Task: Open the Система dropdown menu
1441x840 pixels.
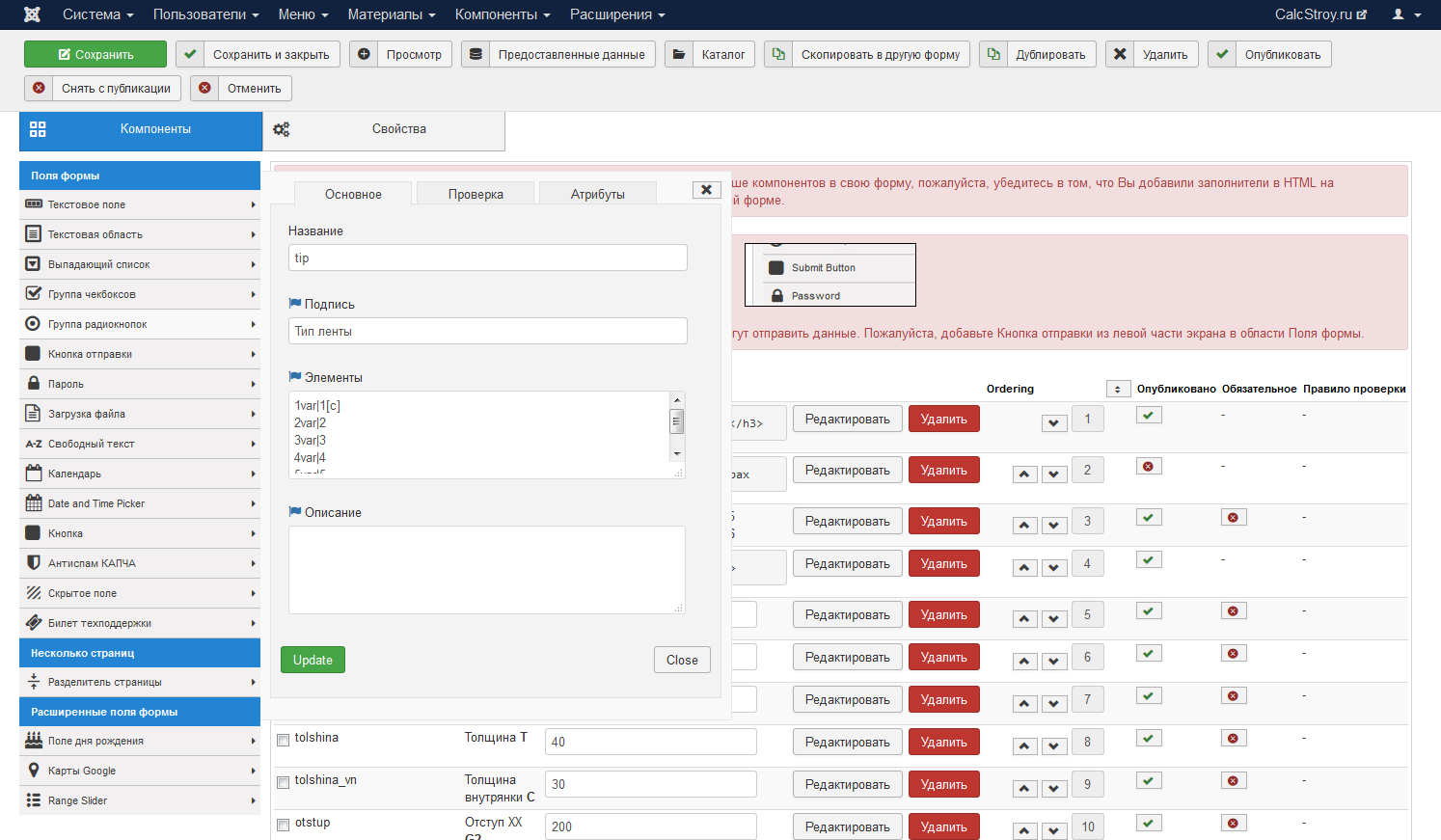Action: point(98,14)
